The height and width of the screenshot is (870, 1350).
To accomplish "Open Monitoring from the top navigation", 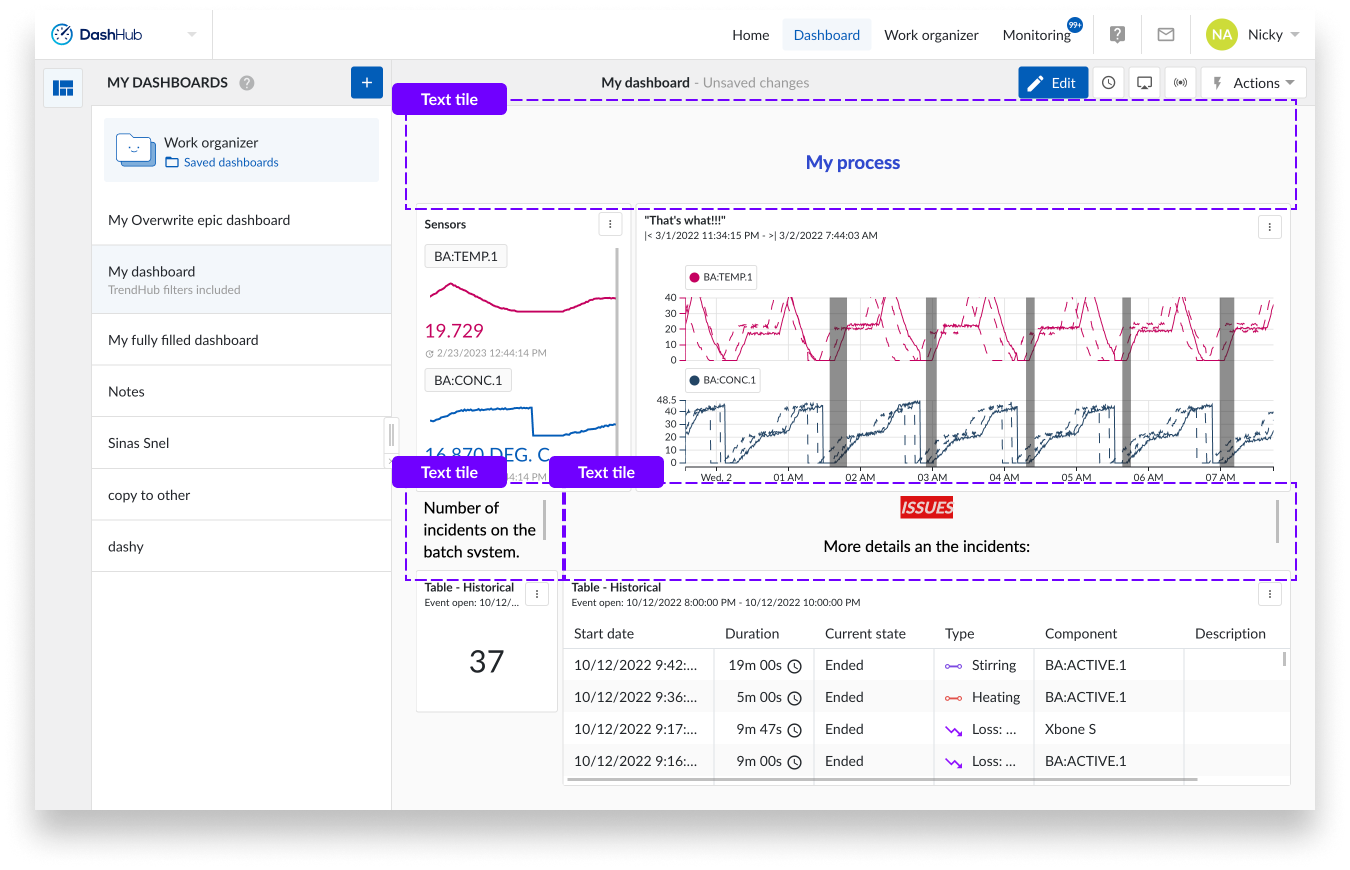I will coord(1036,35).
